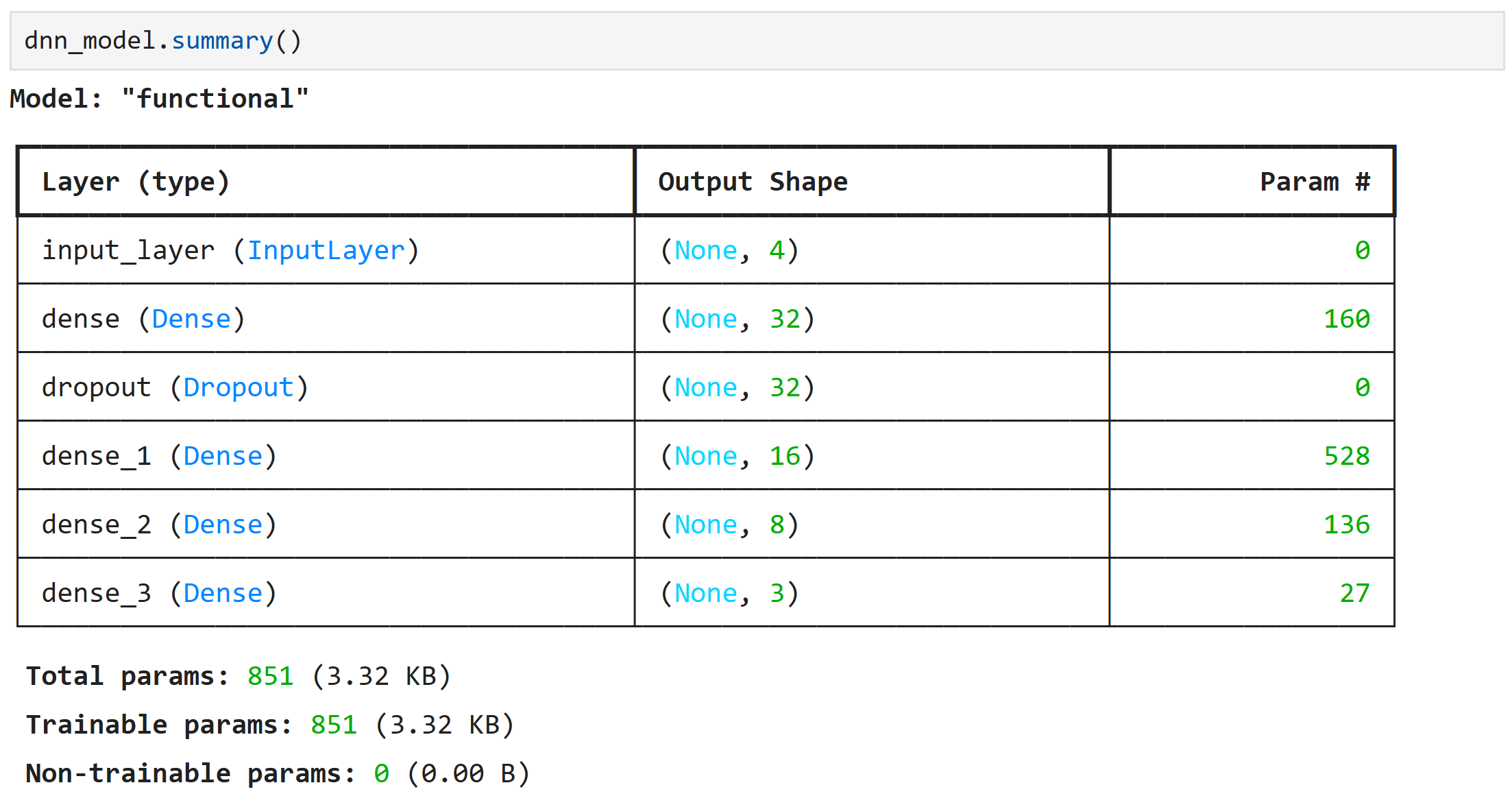Click the 160 parameter count value
The image size is (1512, 796).
coord(1346,319)
